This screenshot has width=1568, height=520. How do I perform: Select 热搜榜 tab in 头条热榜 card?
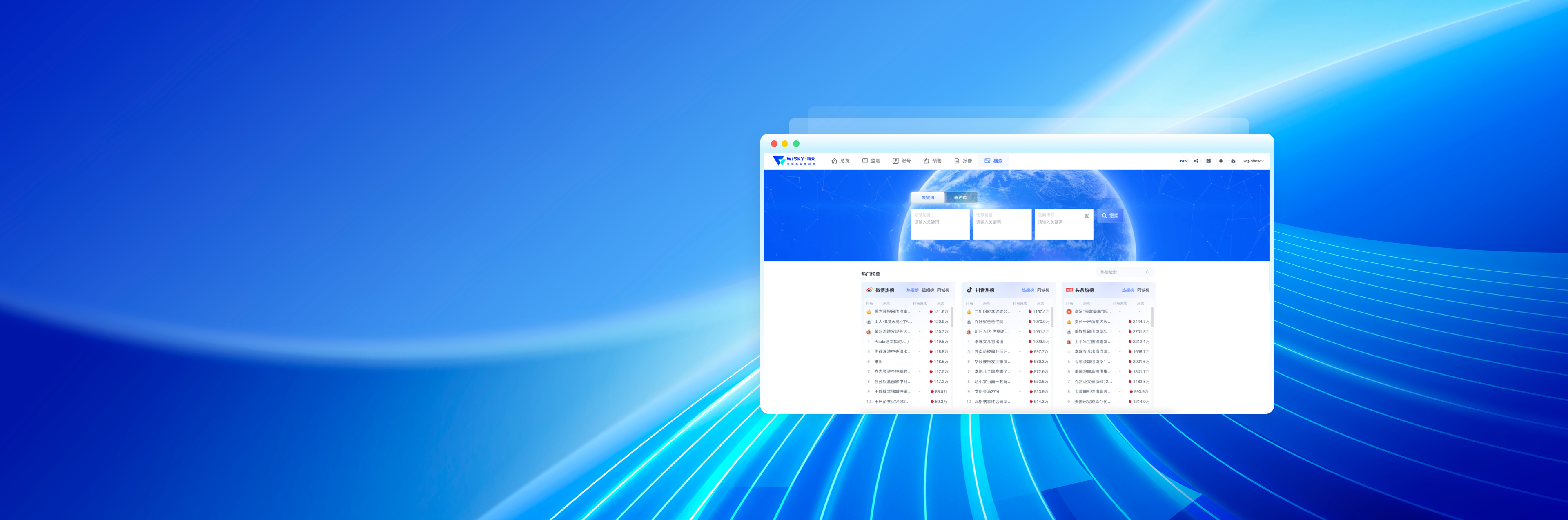1127,290
